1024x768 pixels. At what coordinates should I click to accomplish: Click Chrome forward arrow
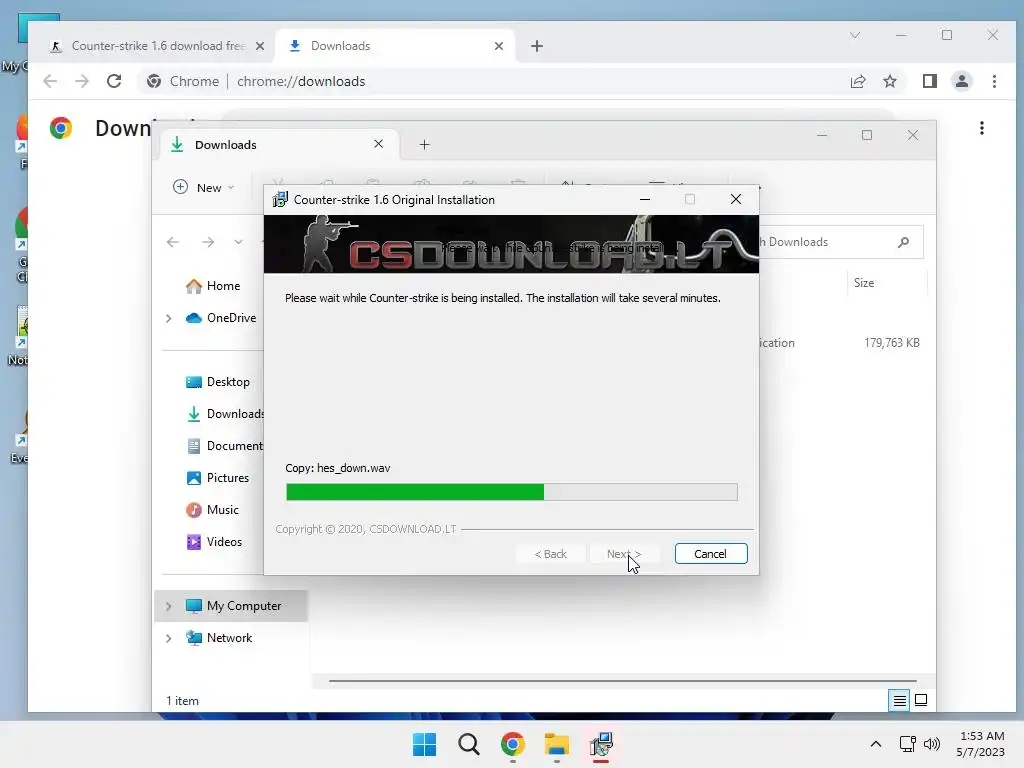pos(82,81)
